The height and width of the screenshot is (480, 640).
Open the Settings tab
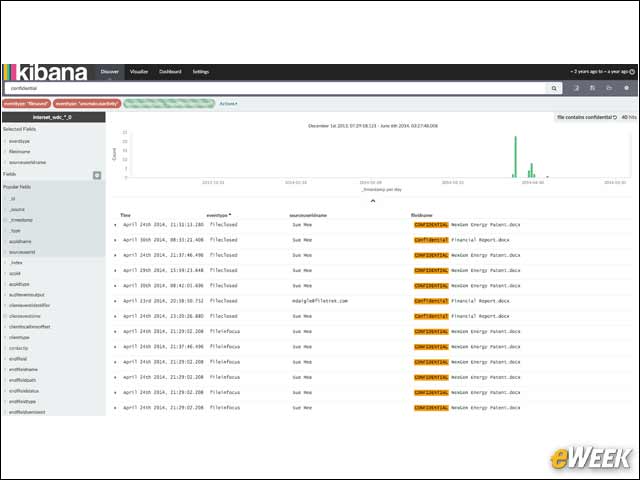pyautogui.click(x=200, y=72)
